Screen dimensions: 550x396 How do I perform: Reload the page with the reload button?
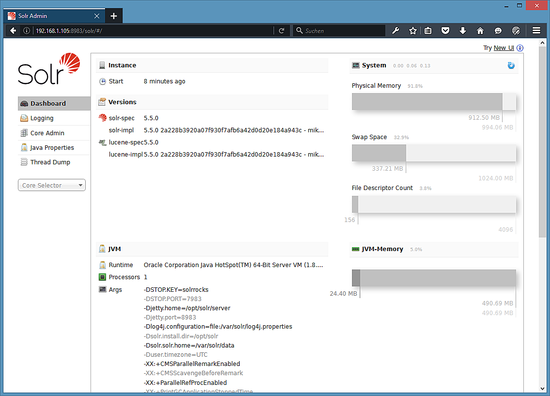[281, 31]
